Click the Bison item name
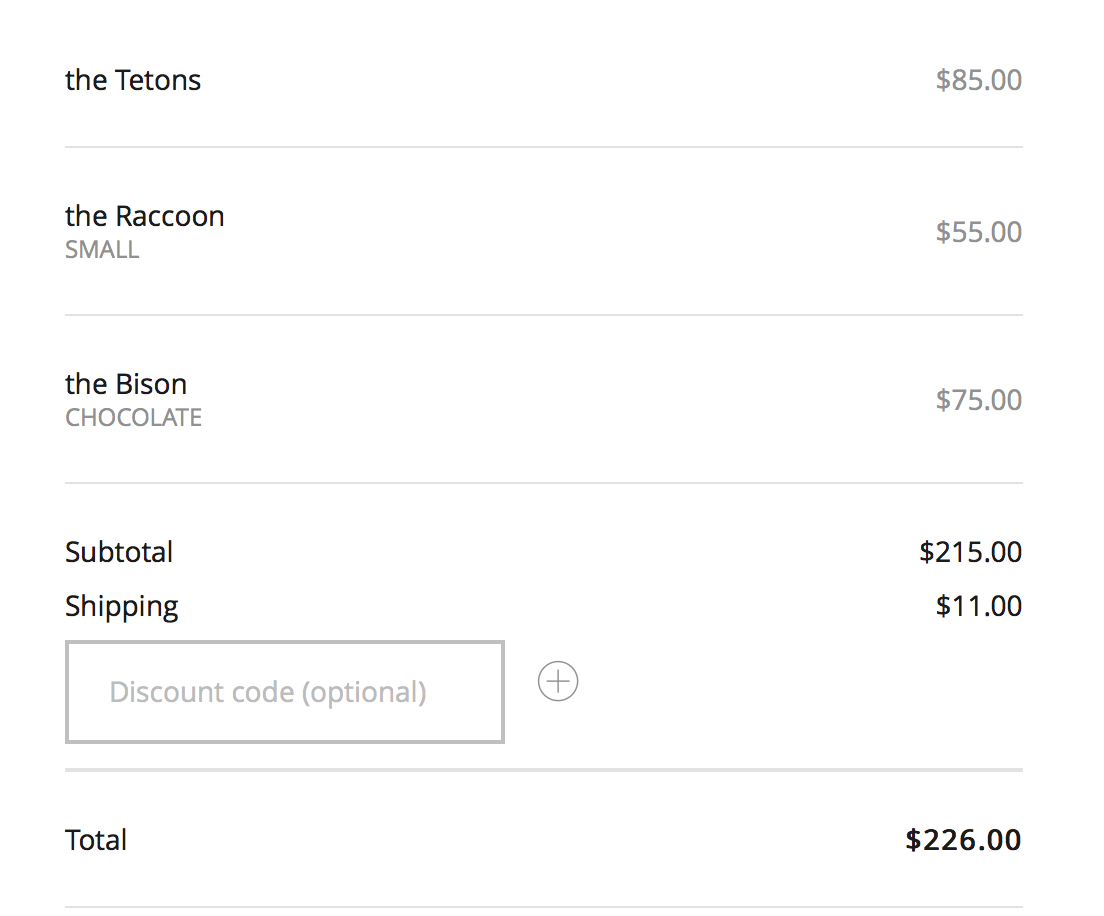1104x916 pixels. (126, 384)
